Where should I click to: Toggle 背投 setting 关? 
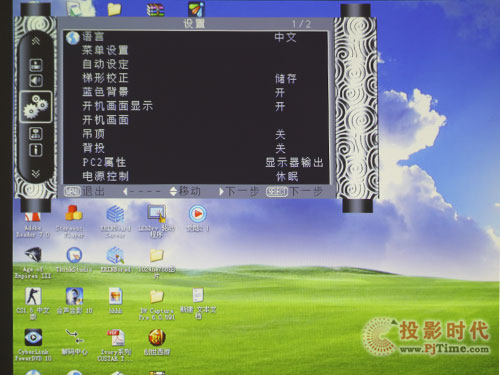pos(280,148)
